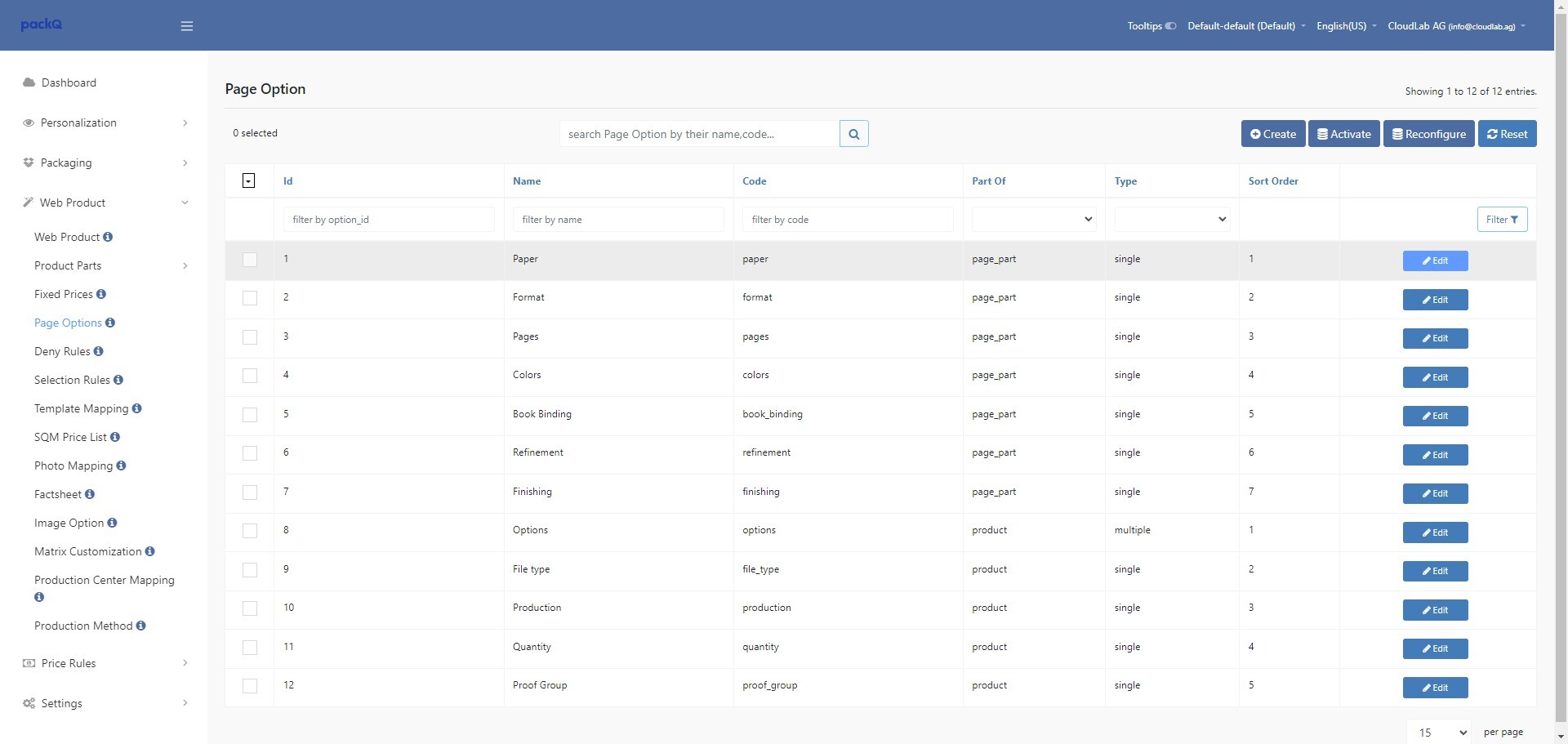The height and width of the screenshot is (744, 1568).
Task: Click info icon next to Matrix Customization
Action: (150, 551)
